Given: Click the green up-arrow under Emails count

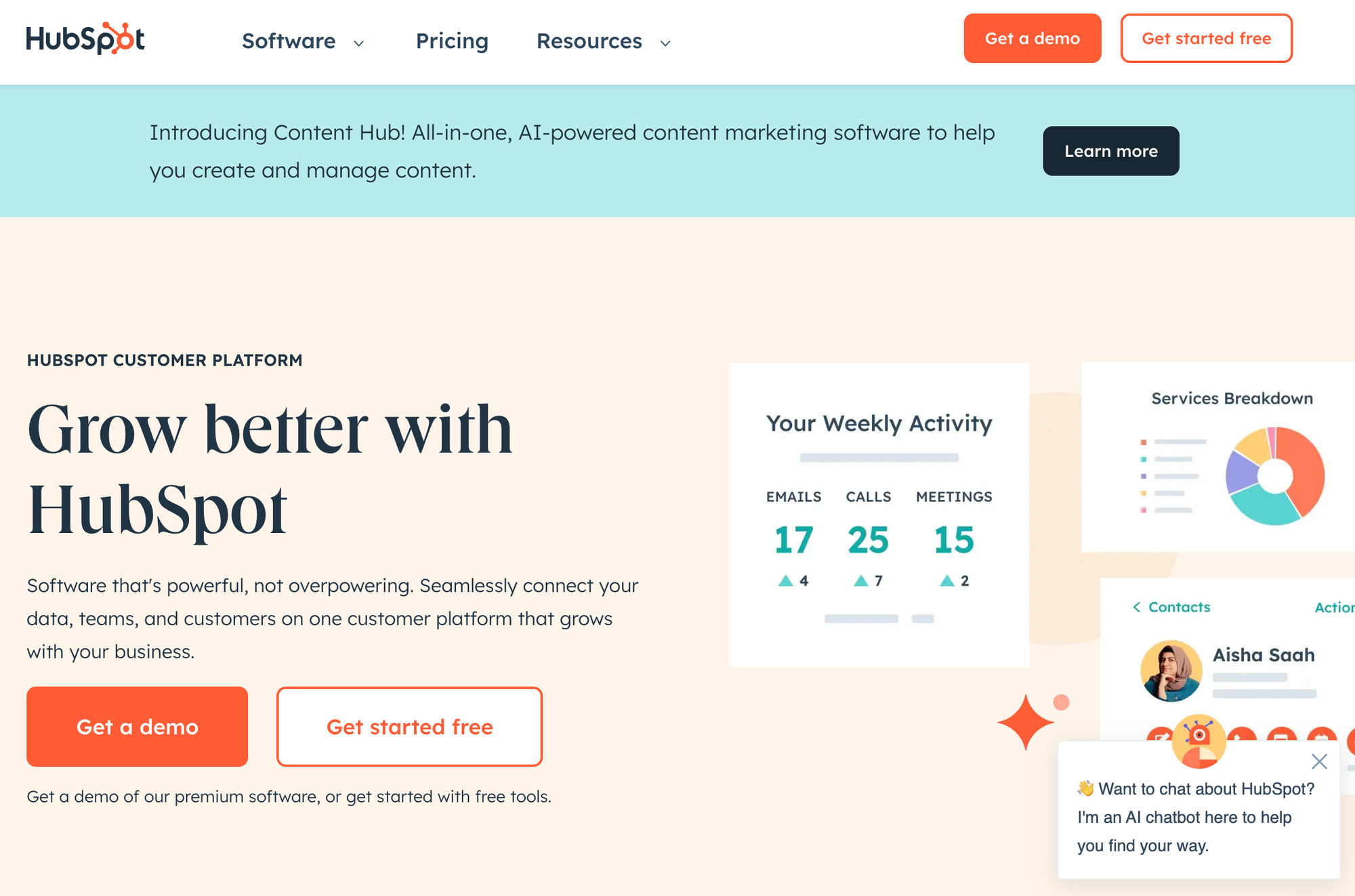Looking at the screenshot, I should [x=785, y=580].
